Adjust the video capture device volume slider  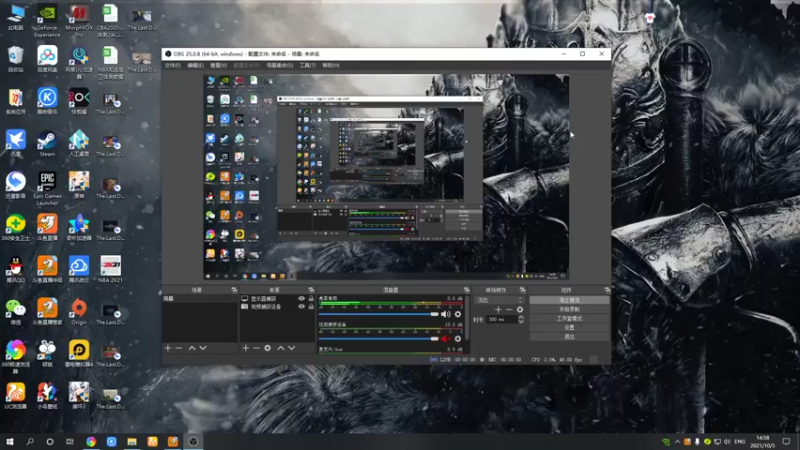coord(378,339)
